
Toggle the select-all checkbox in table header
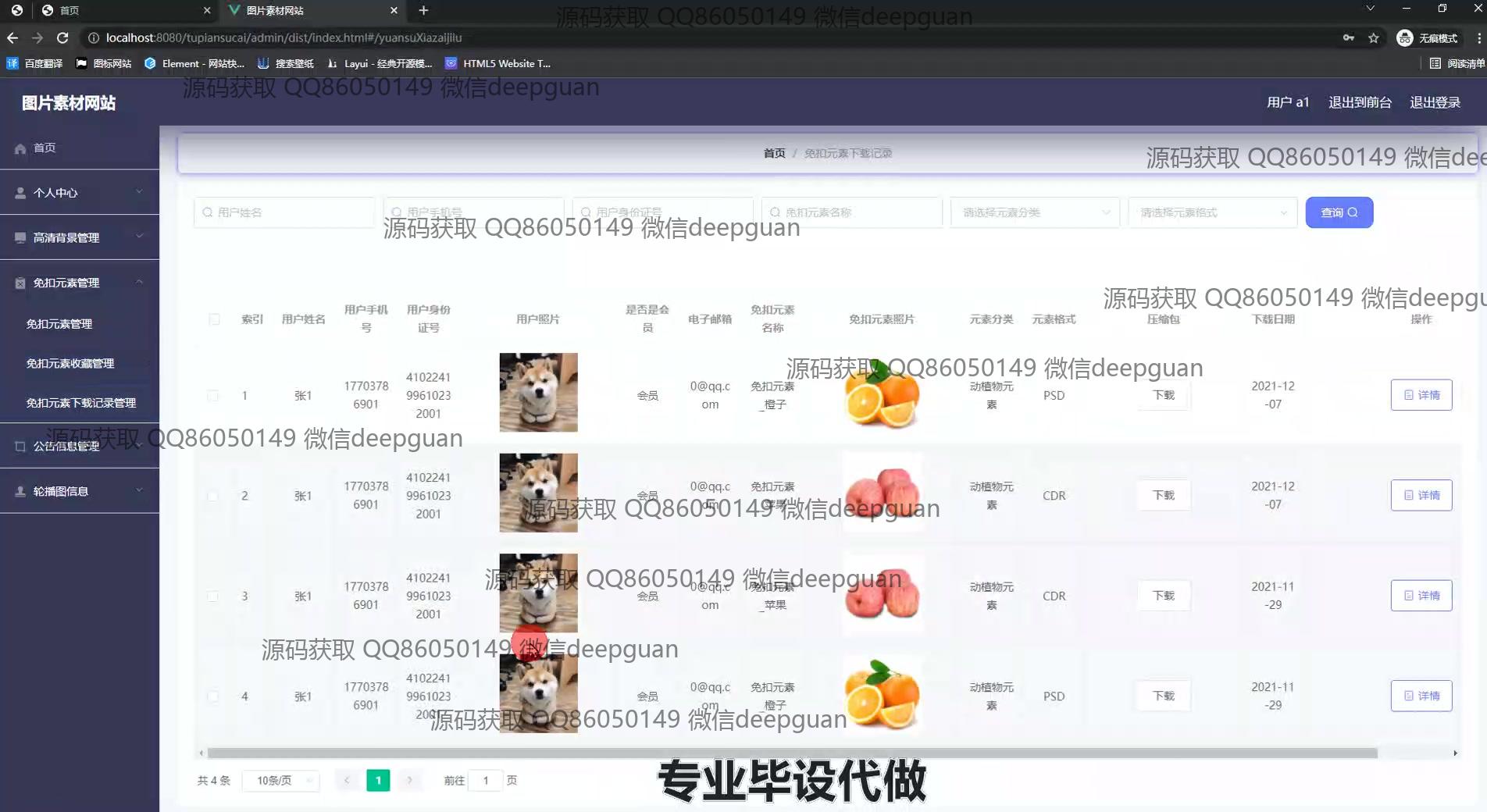[214, 319]
